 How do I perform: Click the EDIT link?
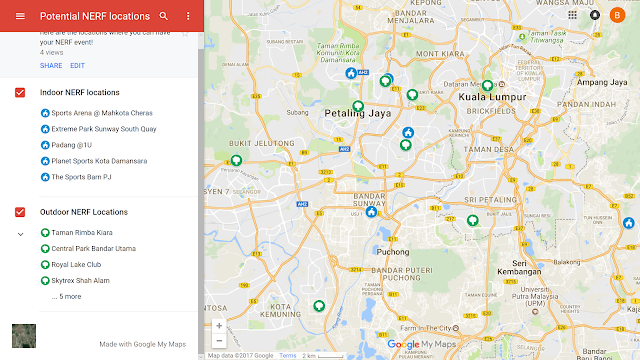(78, 66)
